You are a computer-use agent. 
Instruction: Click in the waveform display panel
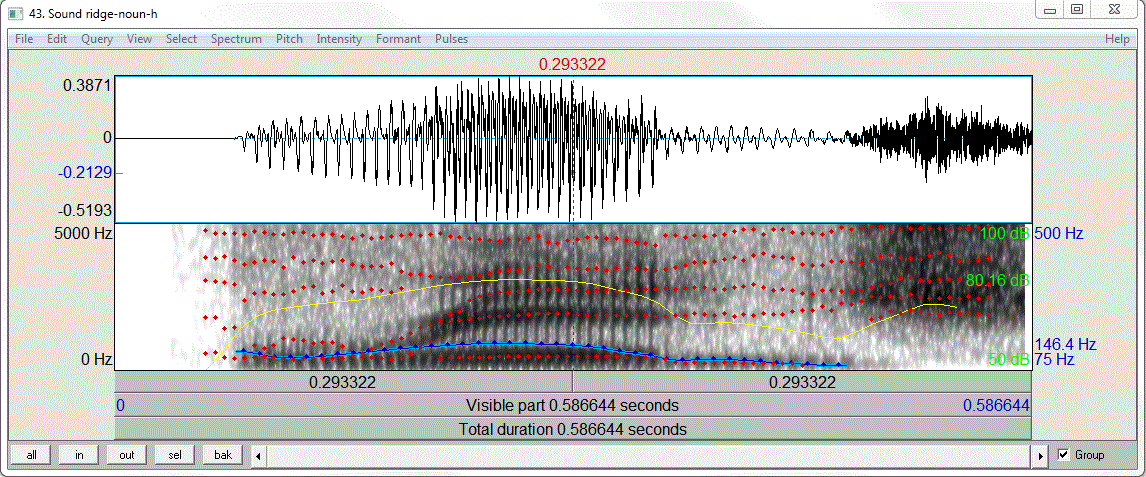tap(573, 149)
